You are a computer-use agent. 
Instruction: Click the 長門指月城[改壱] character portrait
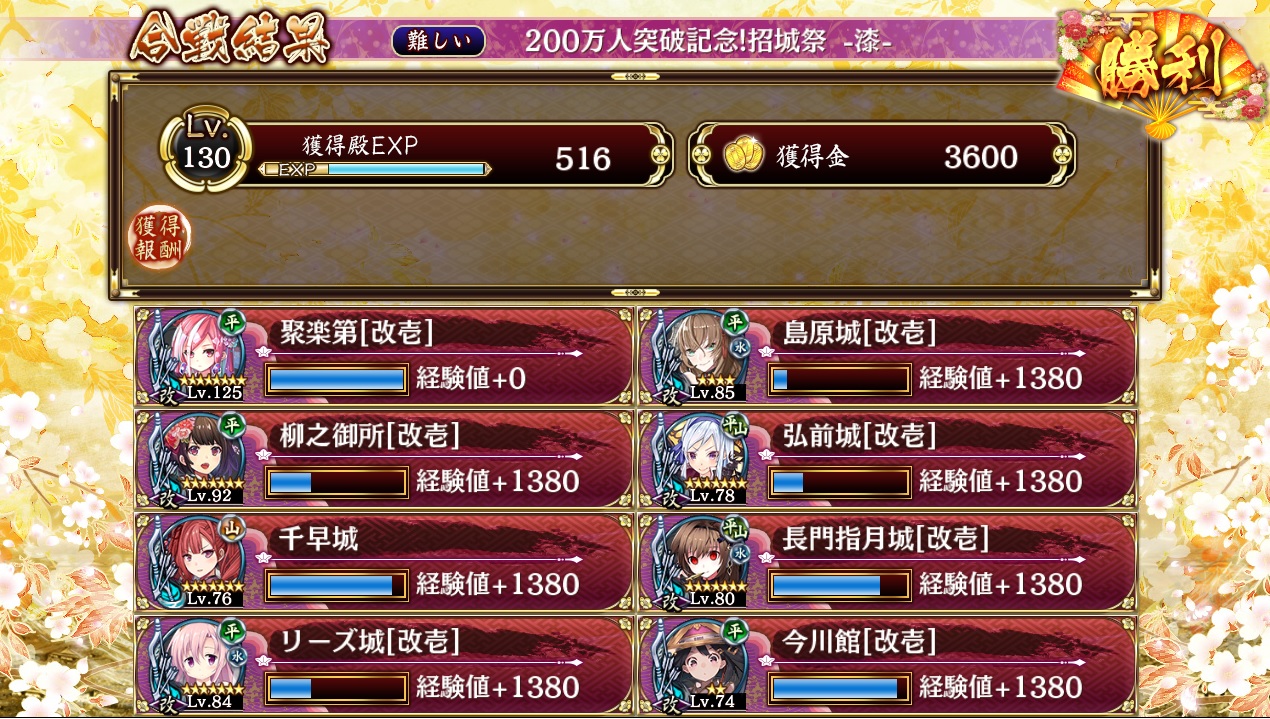click(x=705, y=558)
